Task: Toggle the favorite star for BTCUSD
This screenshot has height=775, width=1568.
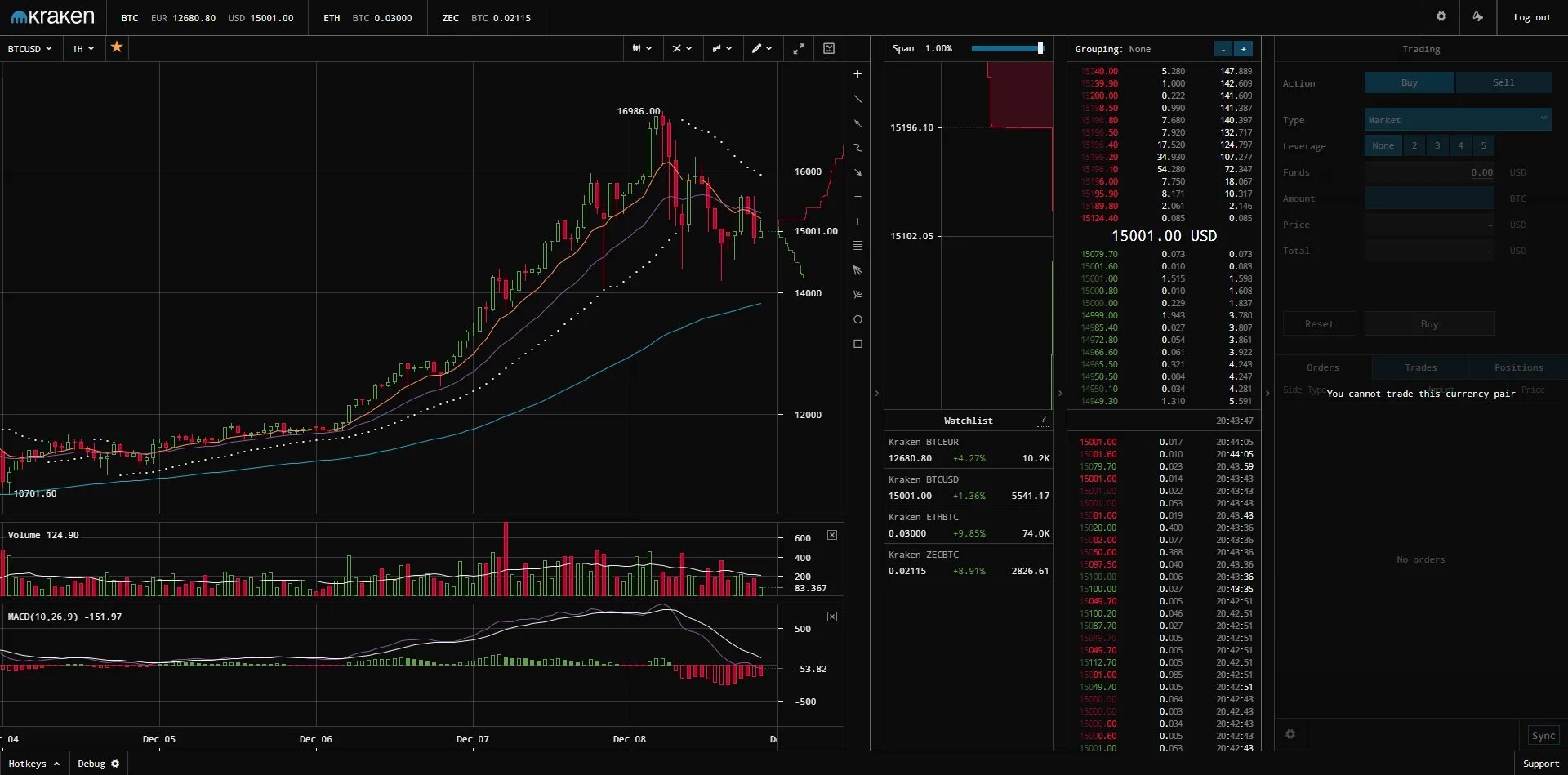Action: tap(117, 47)
